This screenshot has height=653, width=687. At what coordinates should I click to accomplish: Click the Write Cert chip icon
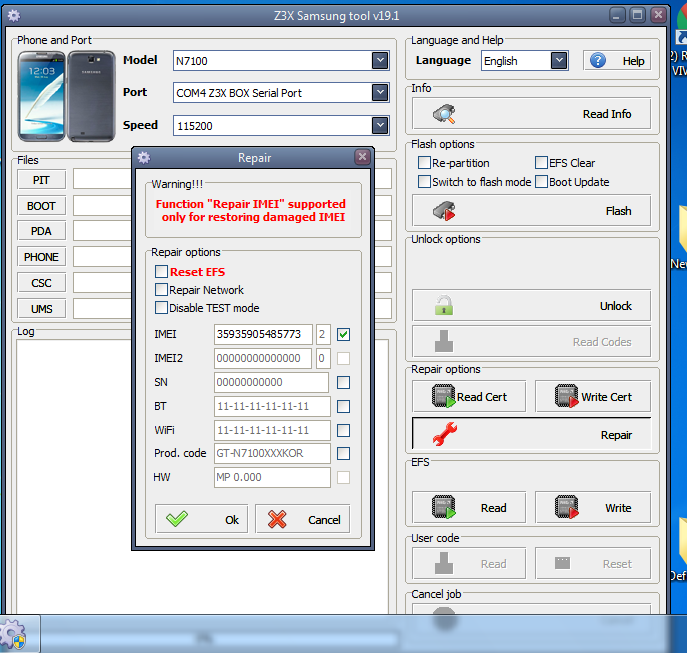click(x=567, y=396)
